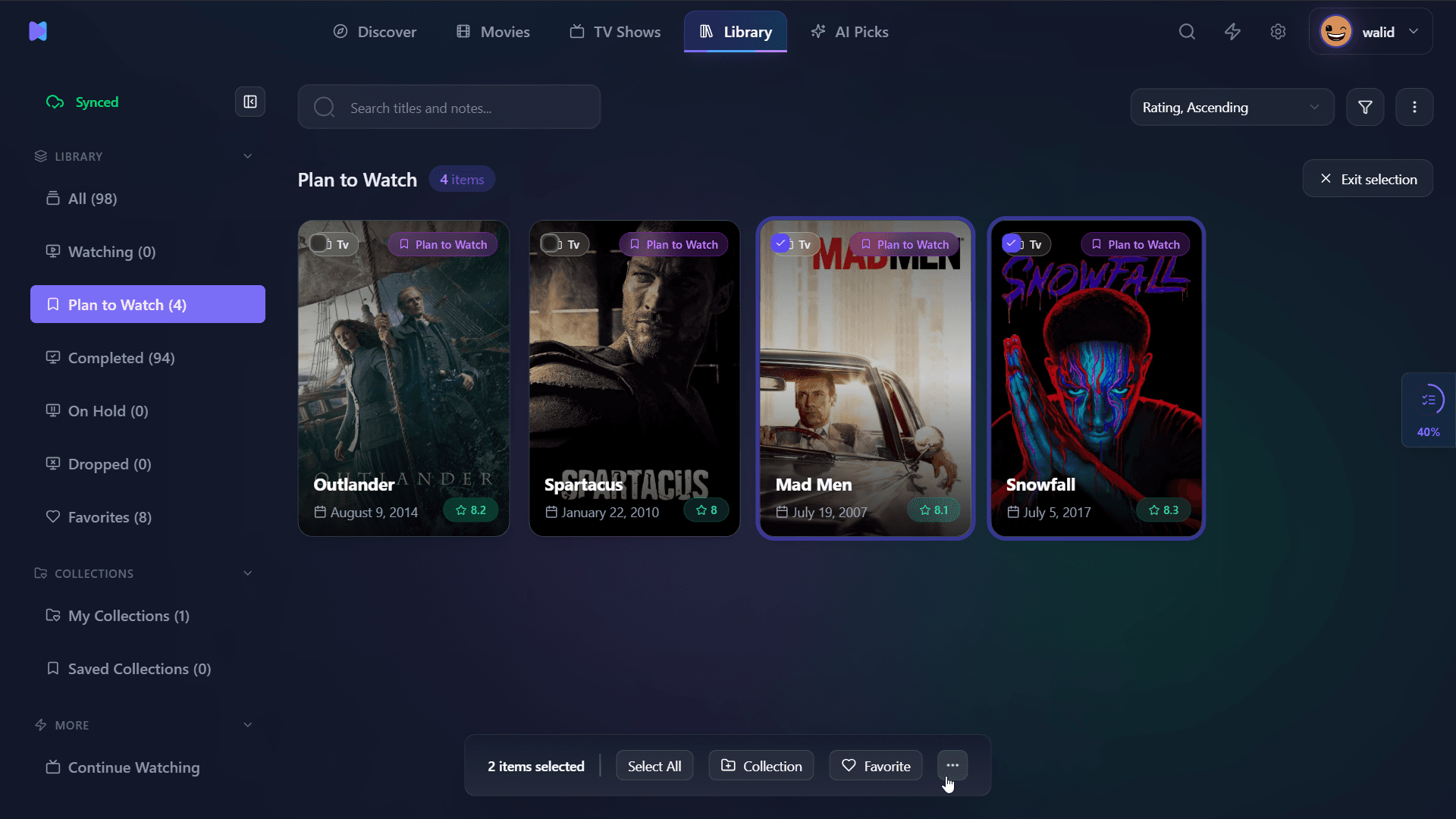Open the Dropped (0) list
The width and height of the screenshot is (1456, 819).
pyautogui.click(x=148, y=464)
